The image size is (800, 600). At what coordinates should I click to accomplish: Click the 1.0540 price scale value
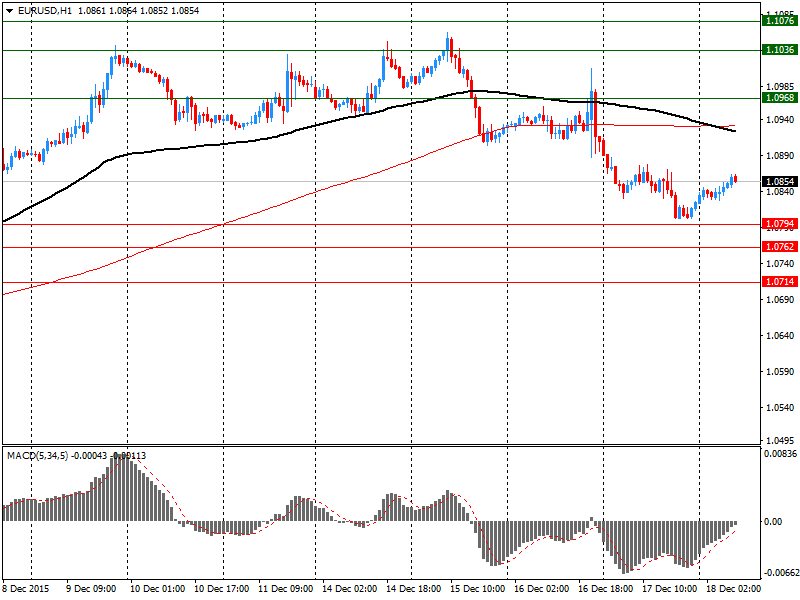(781, 408)
